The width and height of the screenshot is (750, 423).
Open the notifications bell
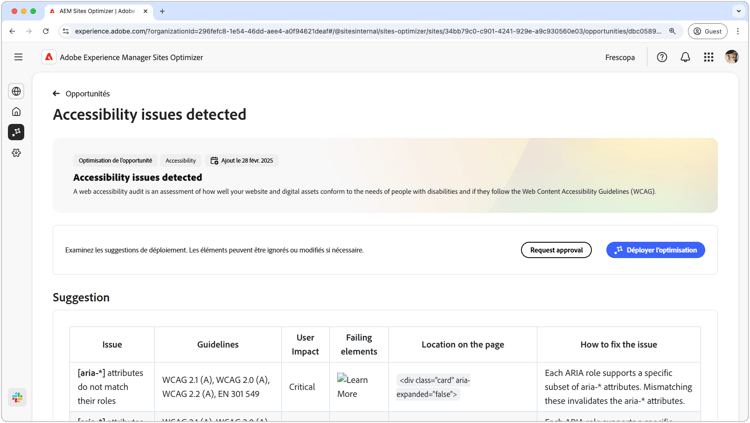point(685,57)
